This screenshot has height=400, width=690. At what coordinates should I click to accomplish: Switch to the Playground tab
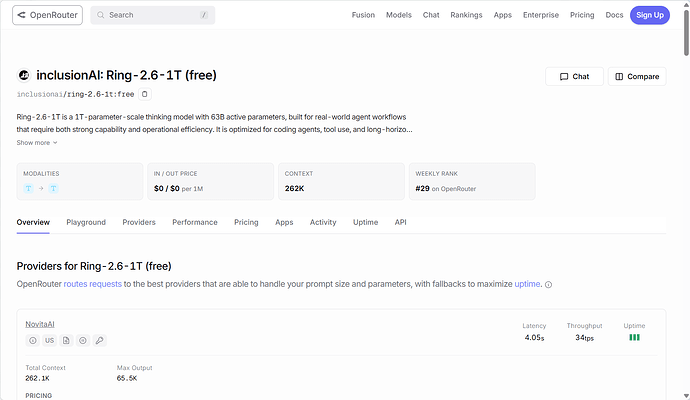point(86,222)
